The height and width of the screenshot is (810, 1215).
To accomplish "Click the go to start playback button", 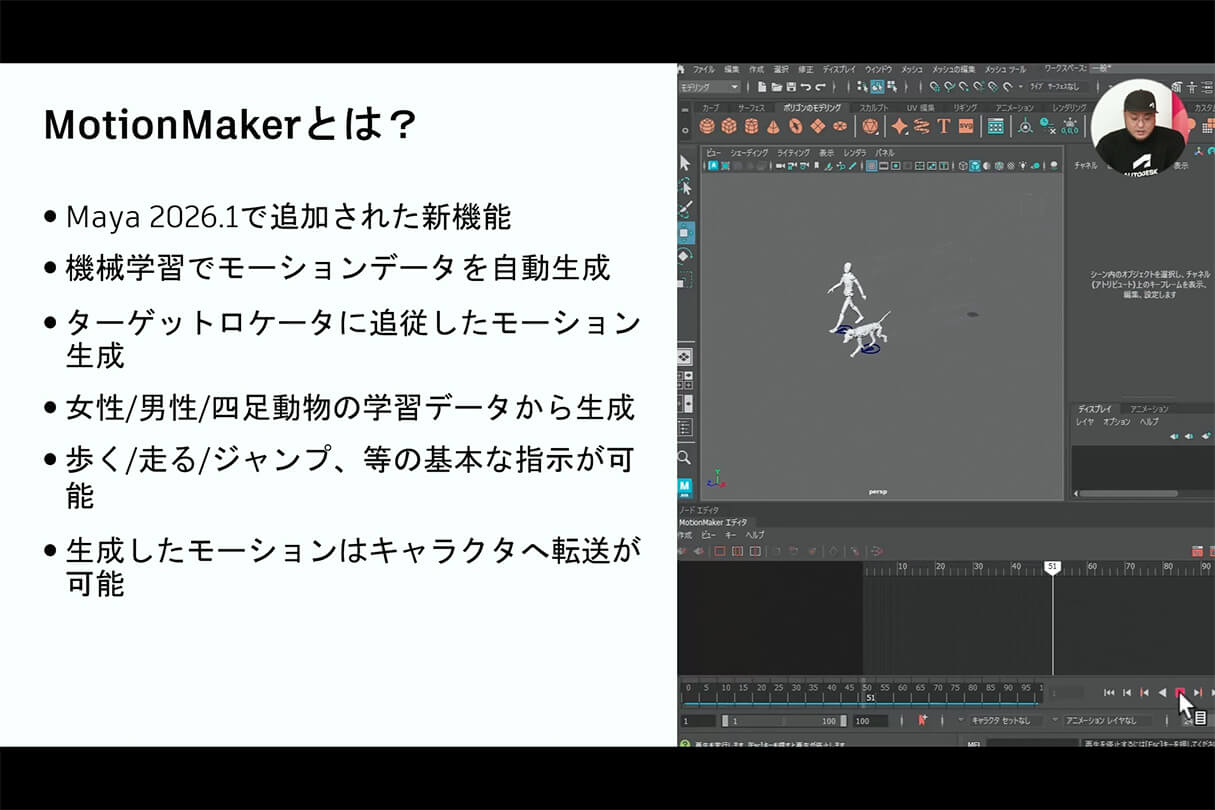I will point(1109,692).
